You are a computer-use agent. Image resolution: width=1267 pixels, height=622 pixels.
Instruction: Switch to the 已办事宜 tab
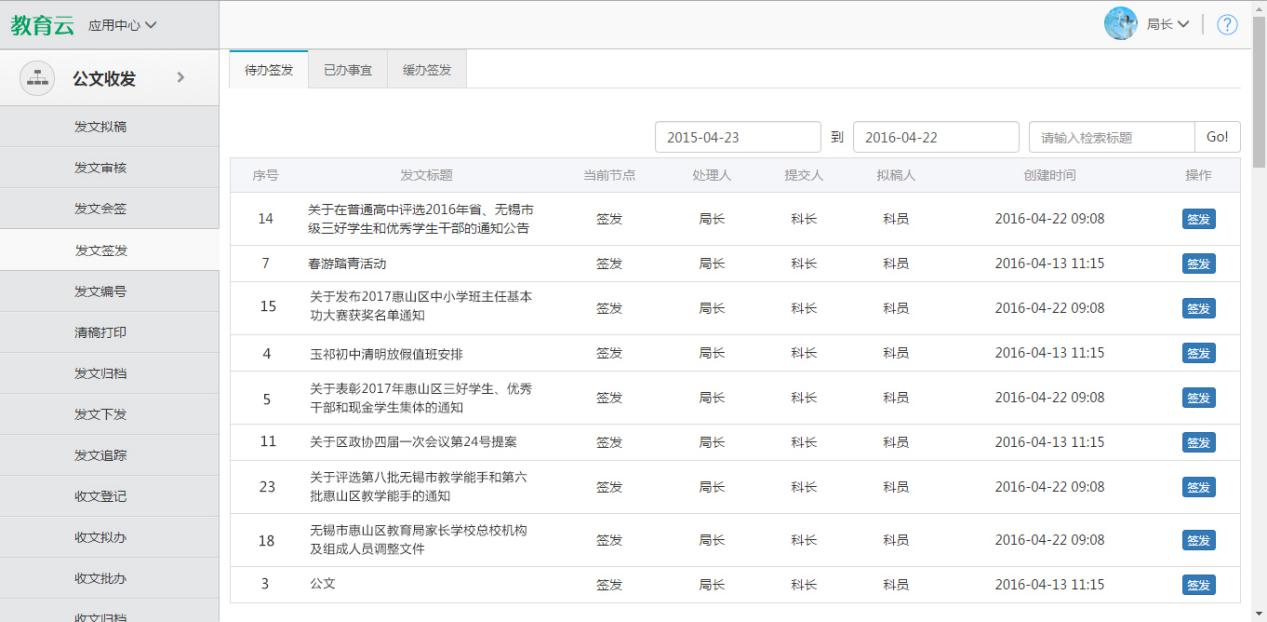pyautogui.click(x=347, y=70)
